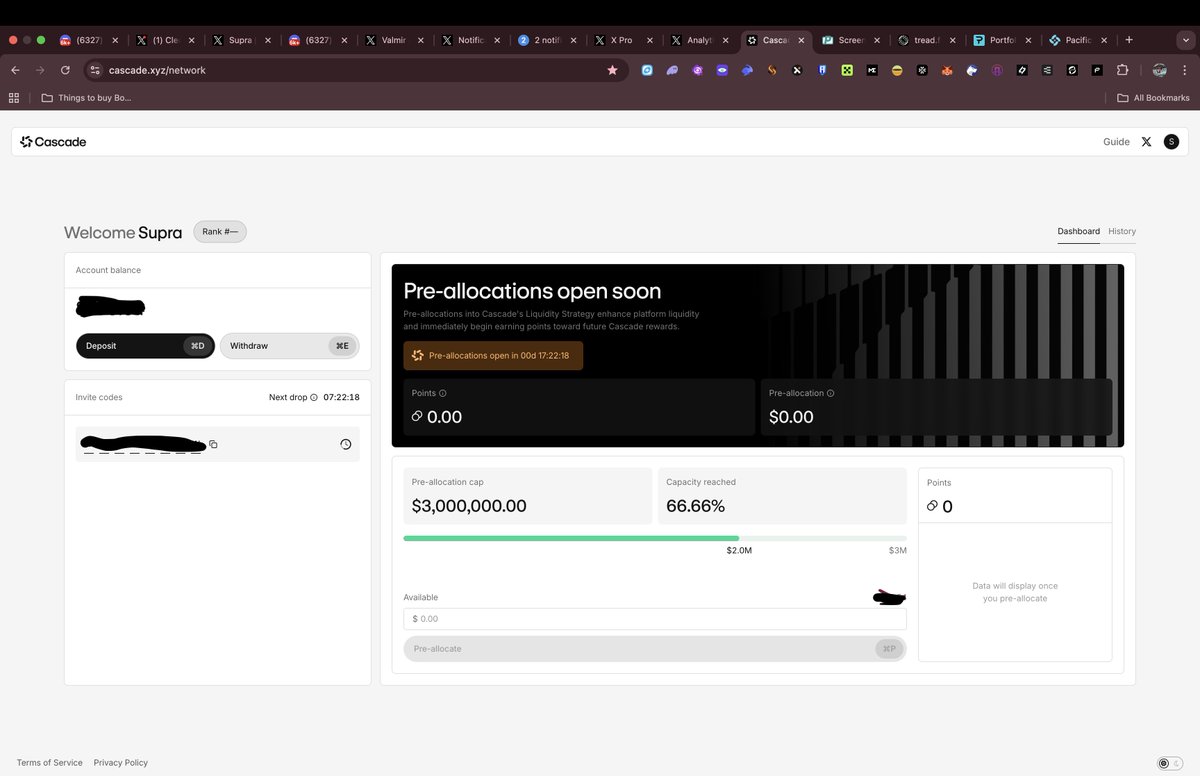Open invite code history clock icon
Image resolution: width=1200 pixels, height=776 pixels.
(345, 444)
